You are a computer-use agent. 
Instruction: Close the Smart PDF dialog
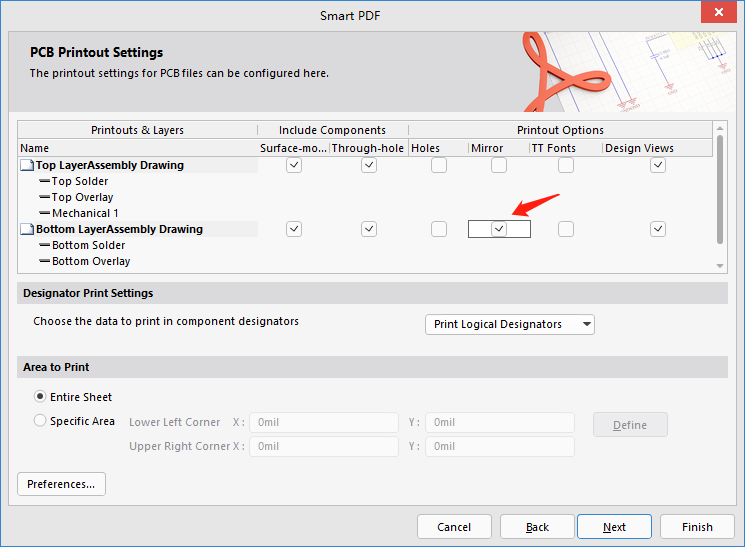pos(716,14)
